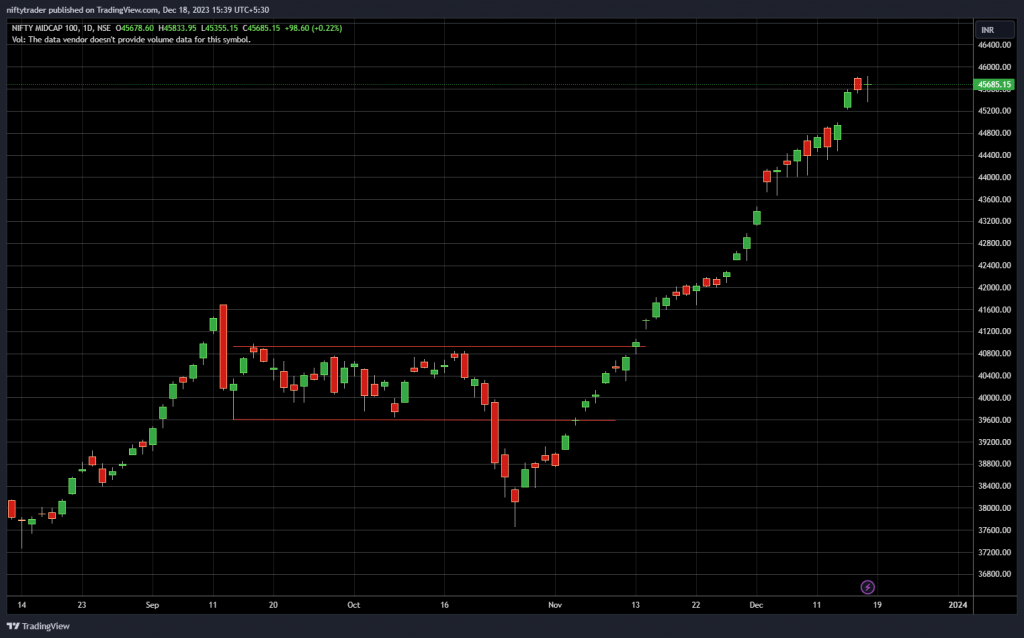Select the current price label 45685.15

tap(993, 84)
